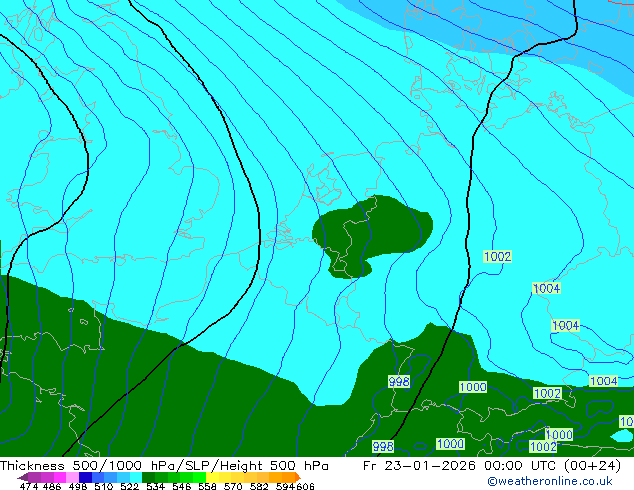Viewport: 634px width, 490px height.
Task: Click the topmost 1002 isobar label
Action: point(497,256)
